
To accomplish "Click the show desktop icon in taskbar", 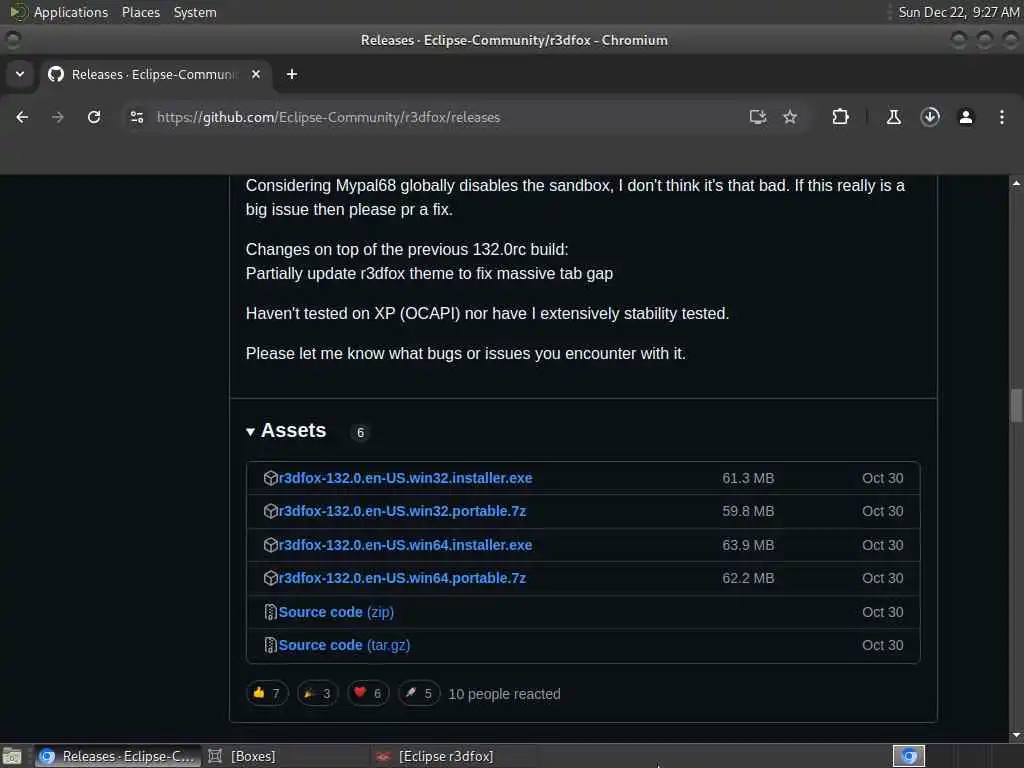I will coord(12,756).
